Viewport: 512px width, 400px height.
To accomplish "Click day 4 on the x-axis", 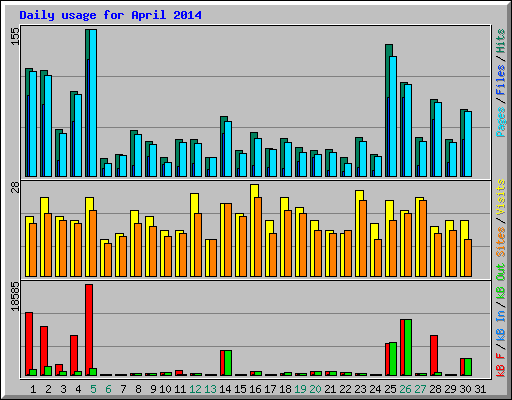I will (78, 389).
